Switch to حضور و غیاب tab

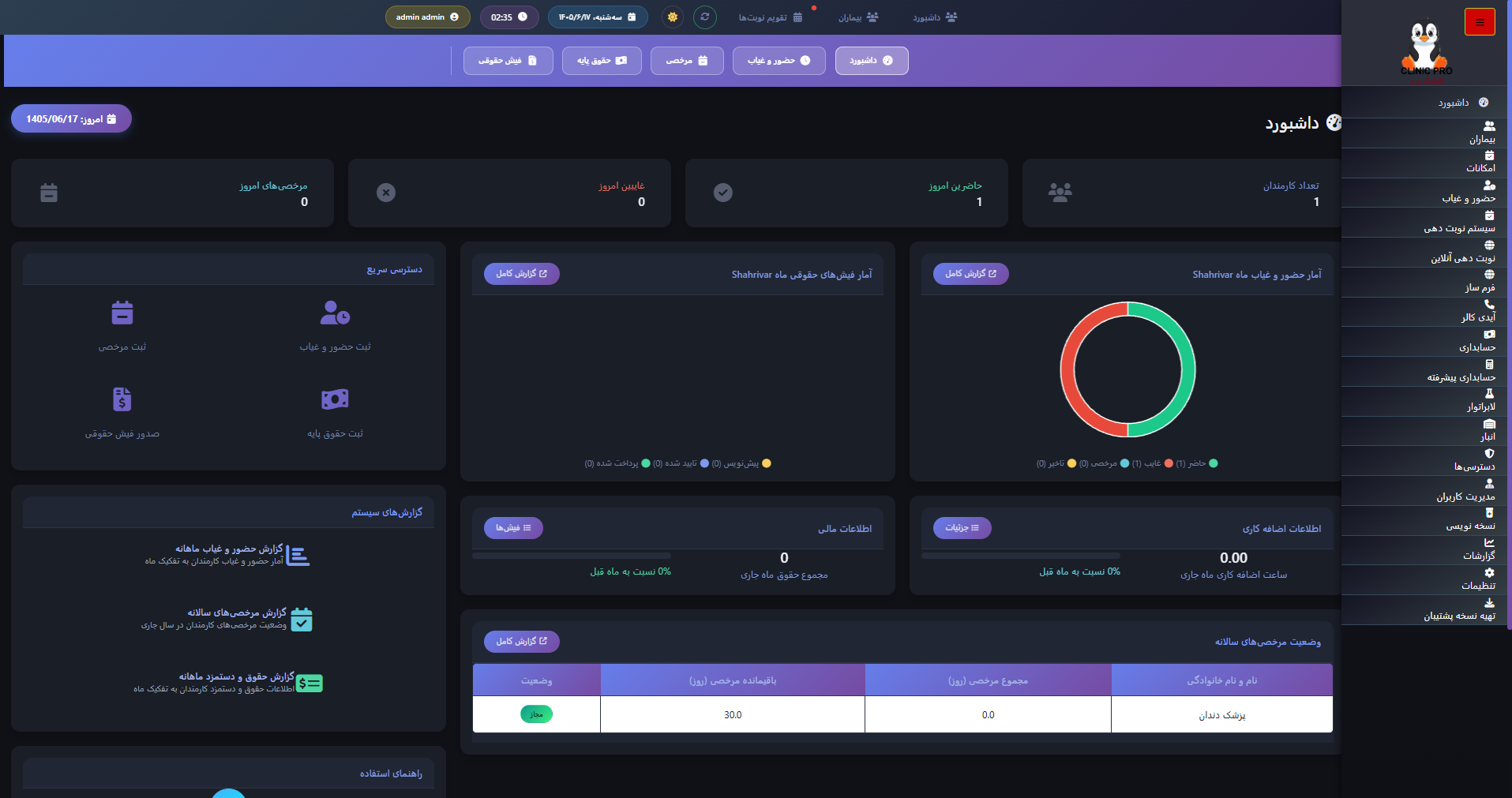click(779, 61)
